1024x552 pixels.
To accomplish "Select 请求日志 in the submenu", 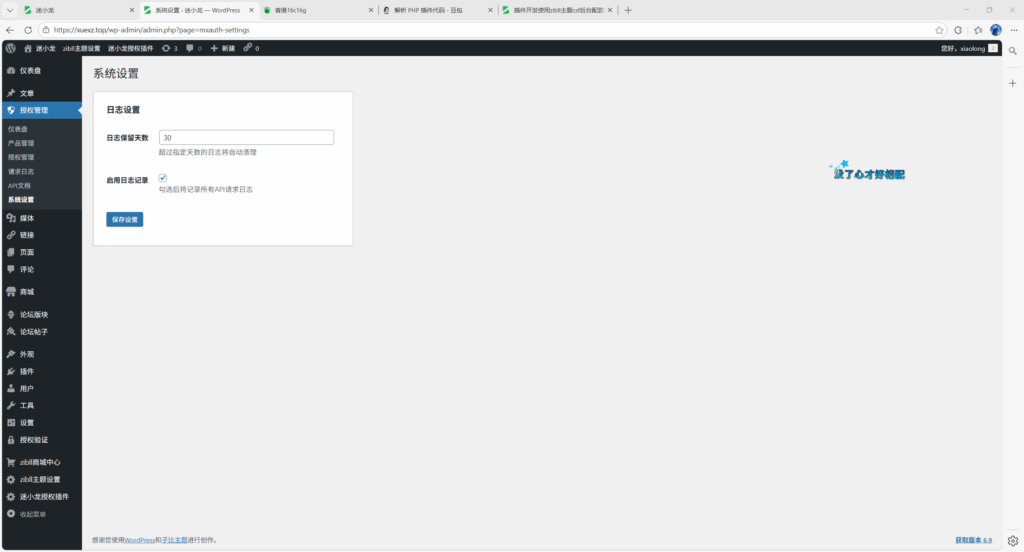I will 21,171.
